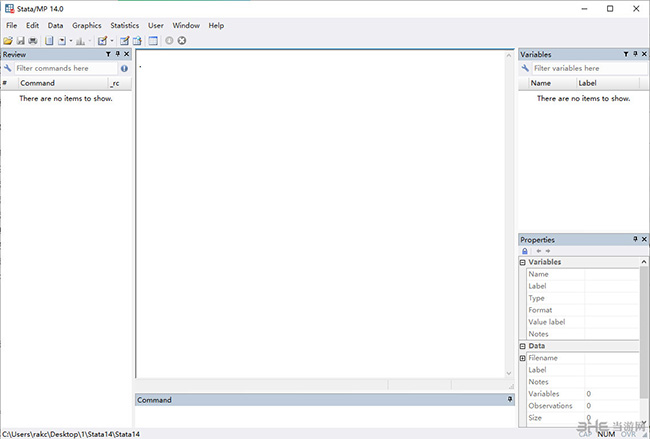Open the Help menu
This screenshot has height=439, width=650.
pyautogui.click(x=216, y=26)
